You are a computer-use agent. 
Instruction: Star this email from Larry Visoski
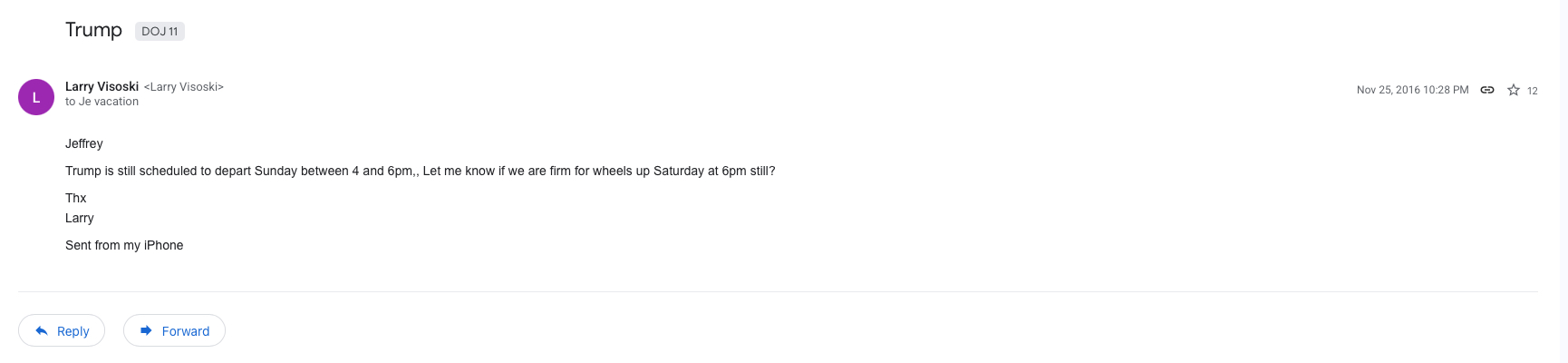pyautogui.click(x=1513, y=90)
